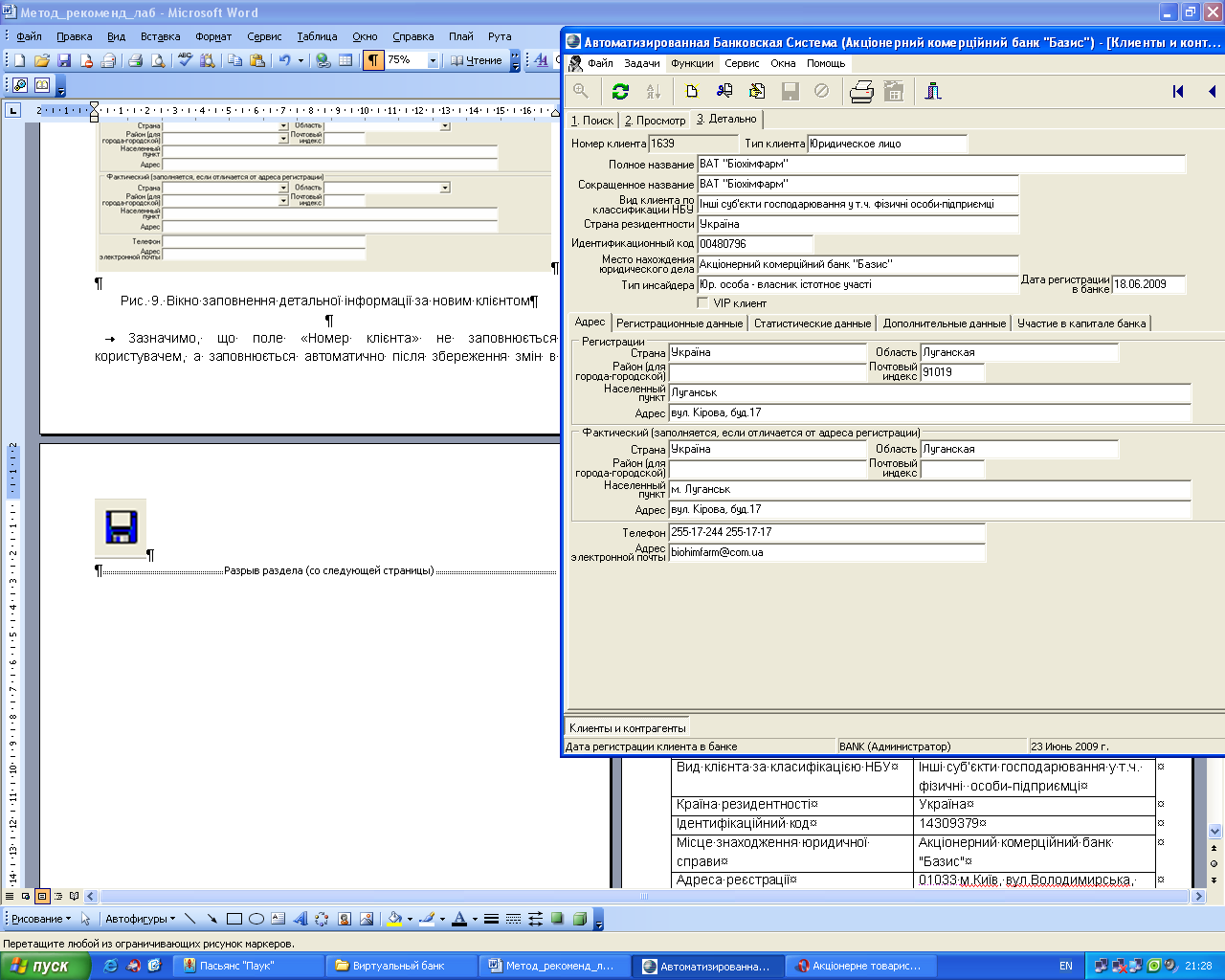Click the Insert Table icon in Word
Screen dimensions: 1225x980
(x=345, y=60)
